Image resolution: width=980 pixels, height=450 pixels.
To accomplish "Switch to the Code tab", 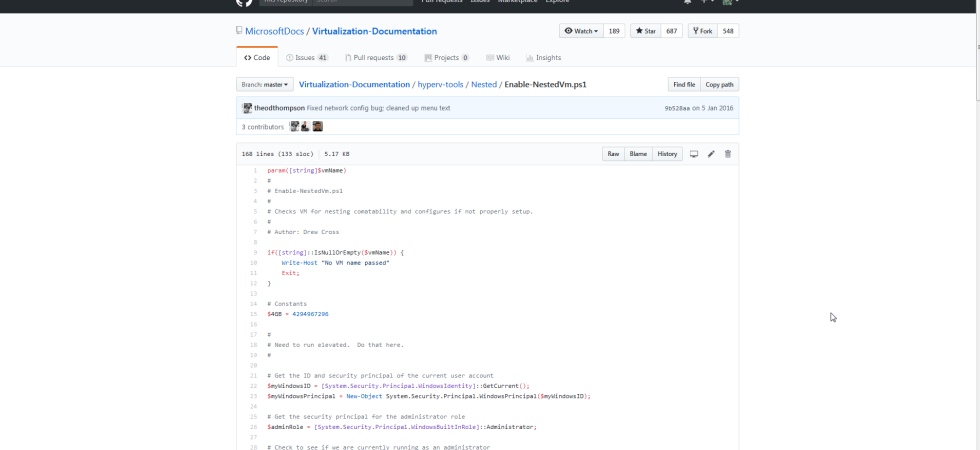I will (257, 58).
